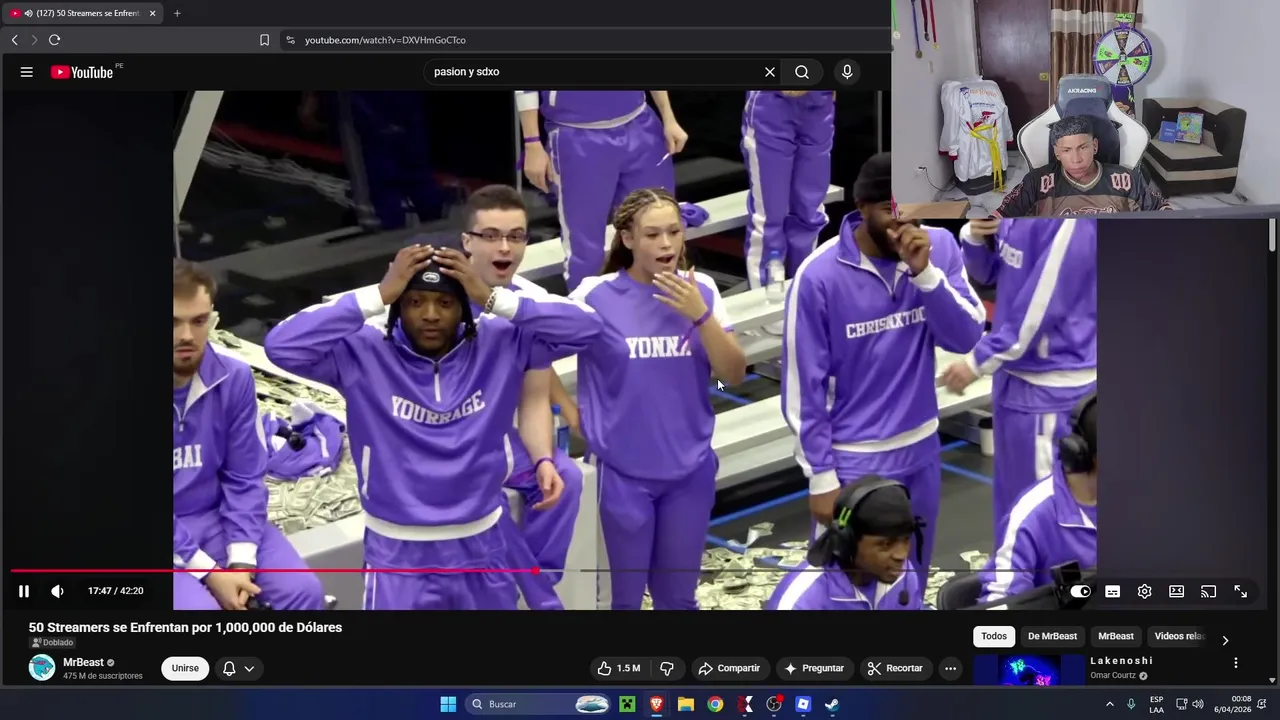1280x720 pixels.
Task: Turn on subtitles with the captions icon
Action: (1112, 591)
